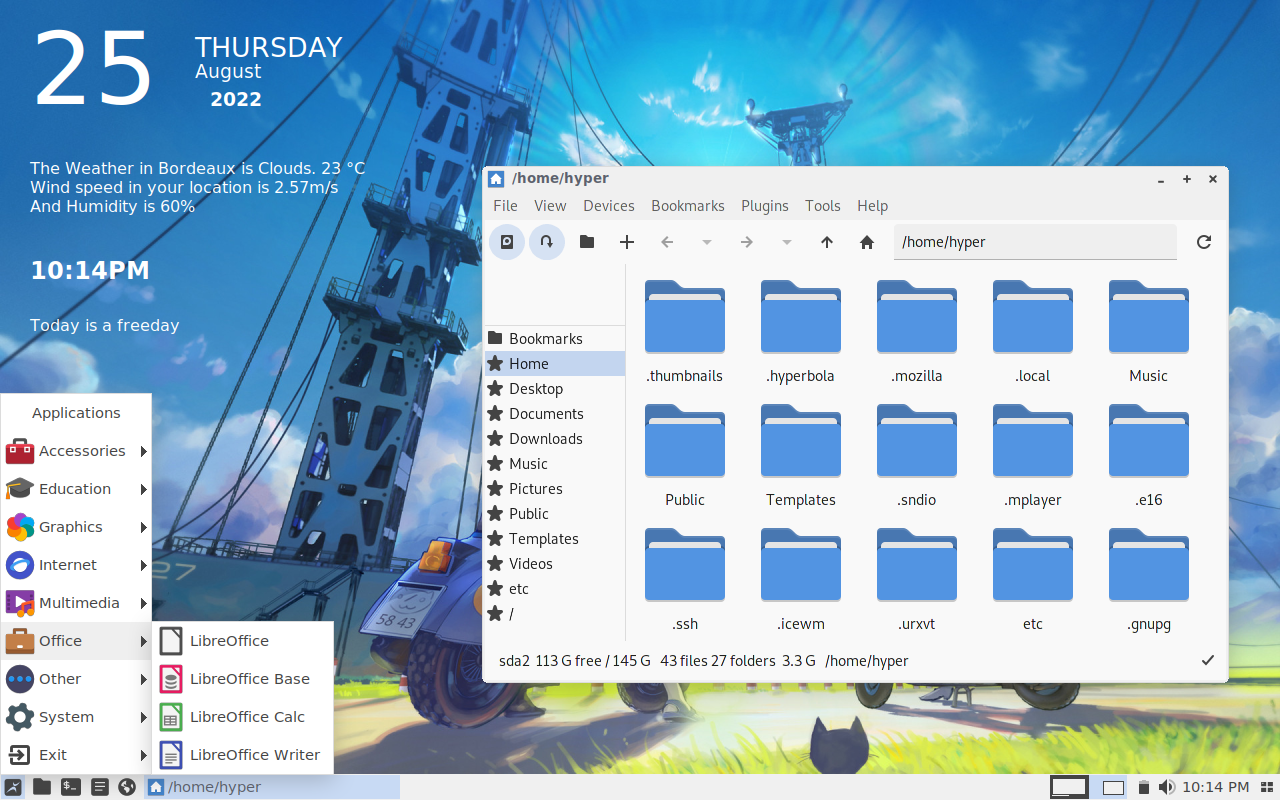Viewport: 1280px width, 800px height.
Task: Select Bookmarks header in side pane
Action: click(555, 339)
